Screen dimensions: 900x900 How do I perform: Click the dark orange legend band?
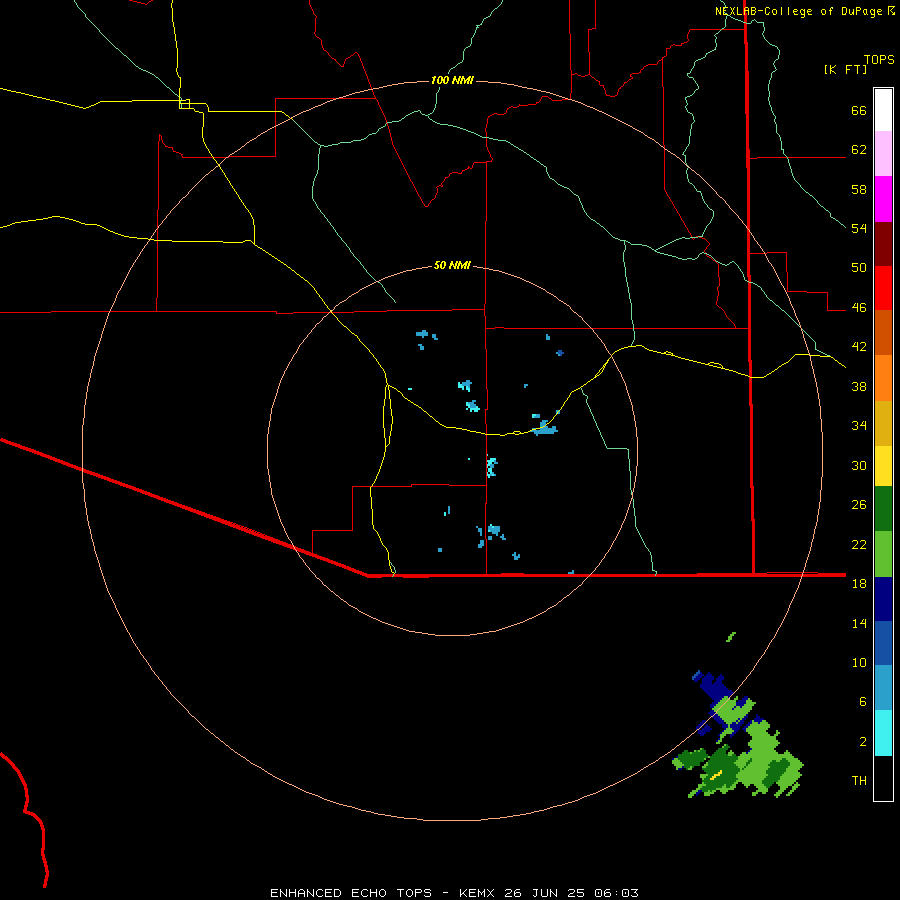pos(883,332)
